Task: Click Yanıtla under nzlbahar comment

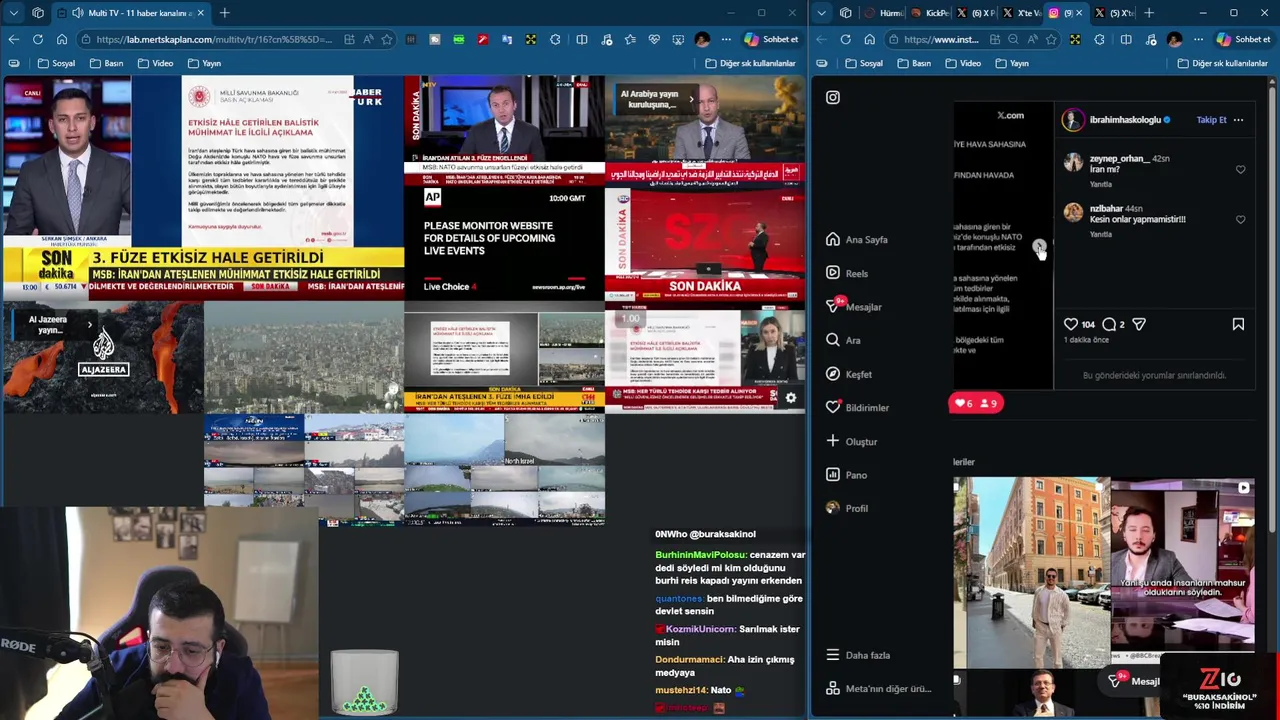Action: pos(1100,234)
